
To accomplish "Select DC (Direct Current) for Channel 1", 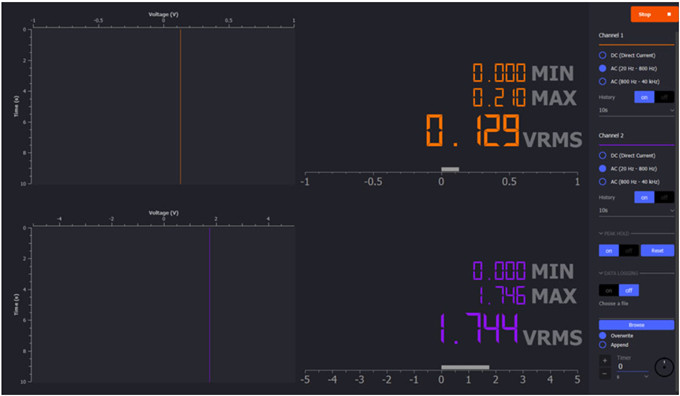I will pos(602,55).
